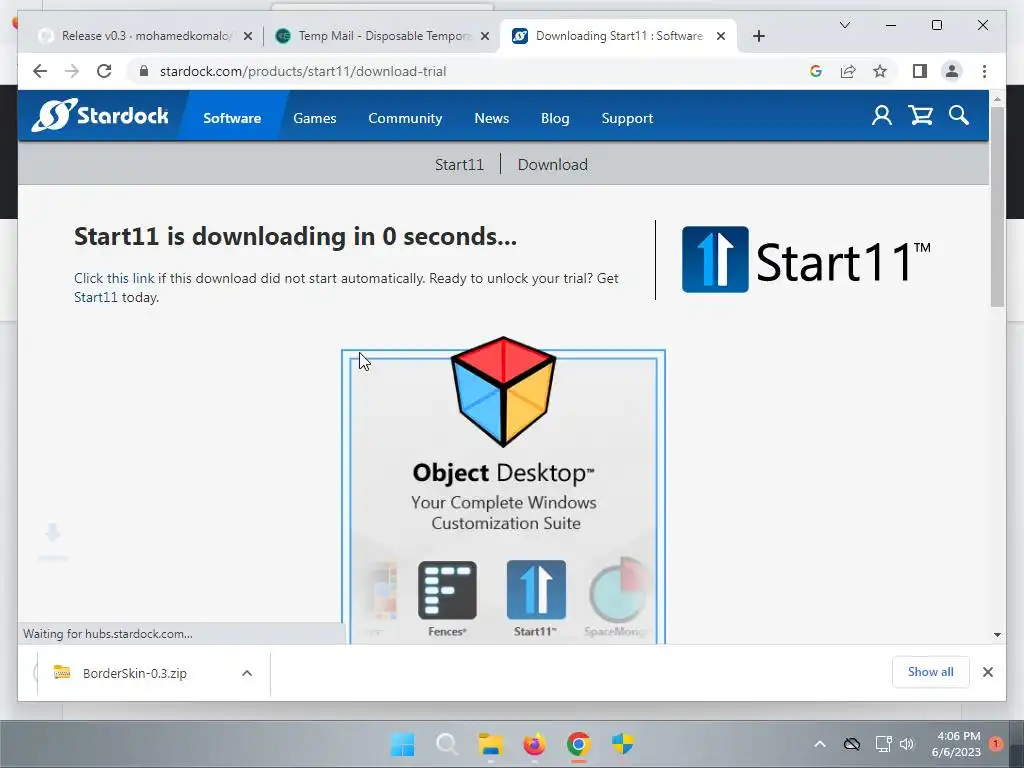The height and width of the screenshot is (768, 1024).
Task: Click the scrollbar down arrow
Action: tap(997, 634)
